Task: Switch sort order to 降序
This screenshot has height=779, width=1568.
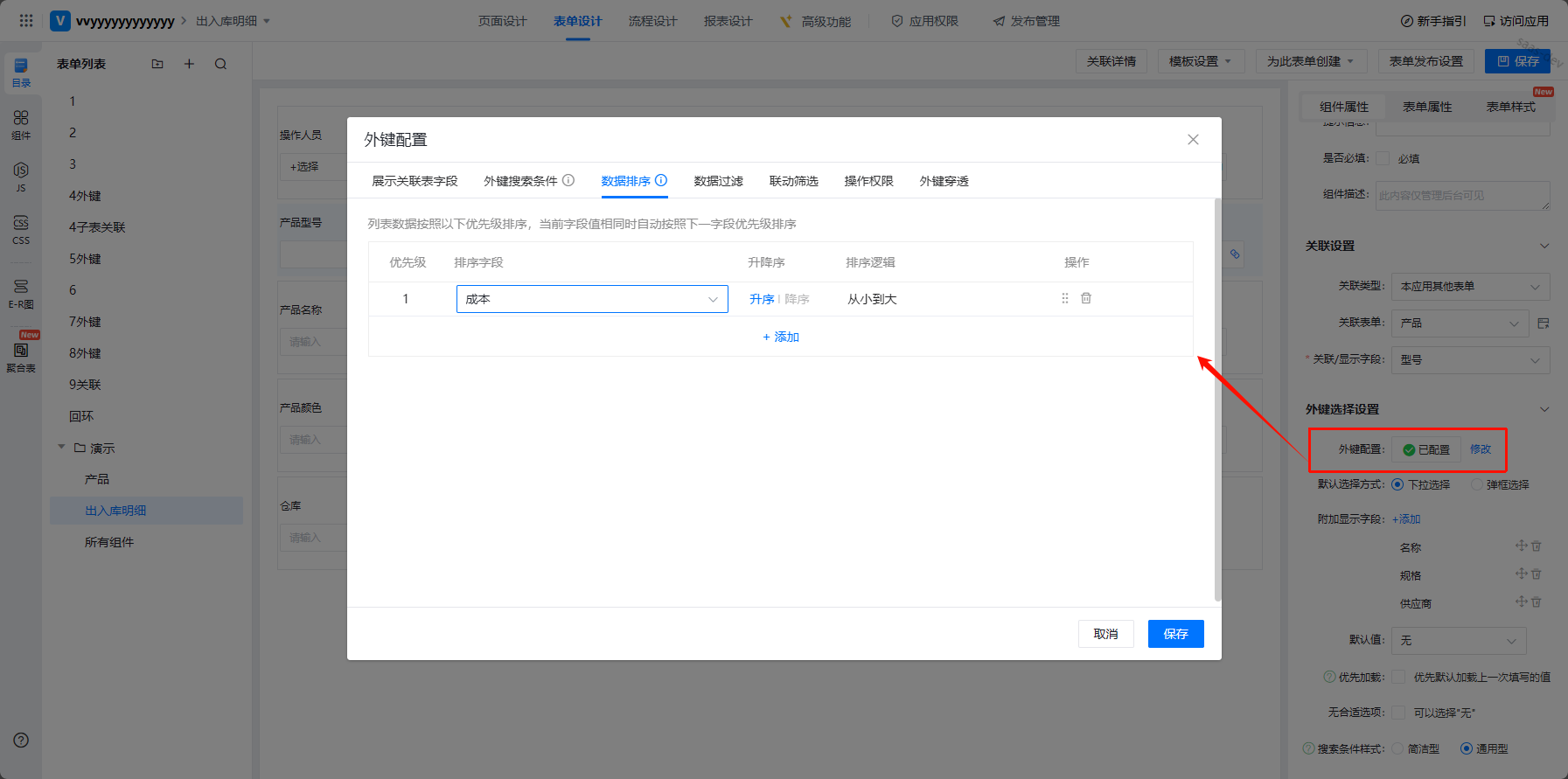Action: (x=797, y=299)
